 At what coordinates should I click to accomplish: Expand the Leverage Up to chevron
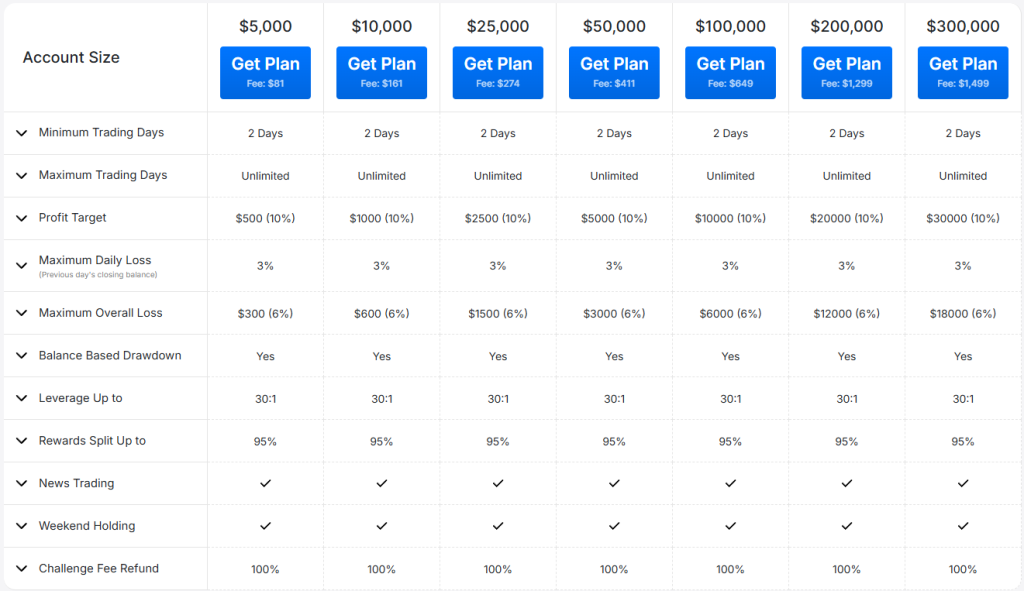(x=21, y=398)
